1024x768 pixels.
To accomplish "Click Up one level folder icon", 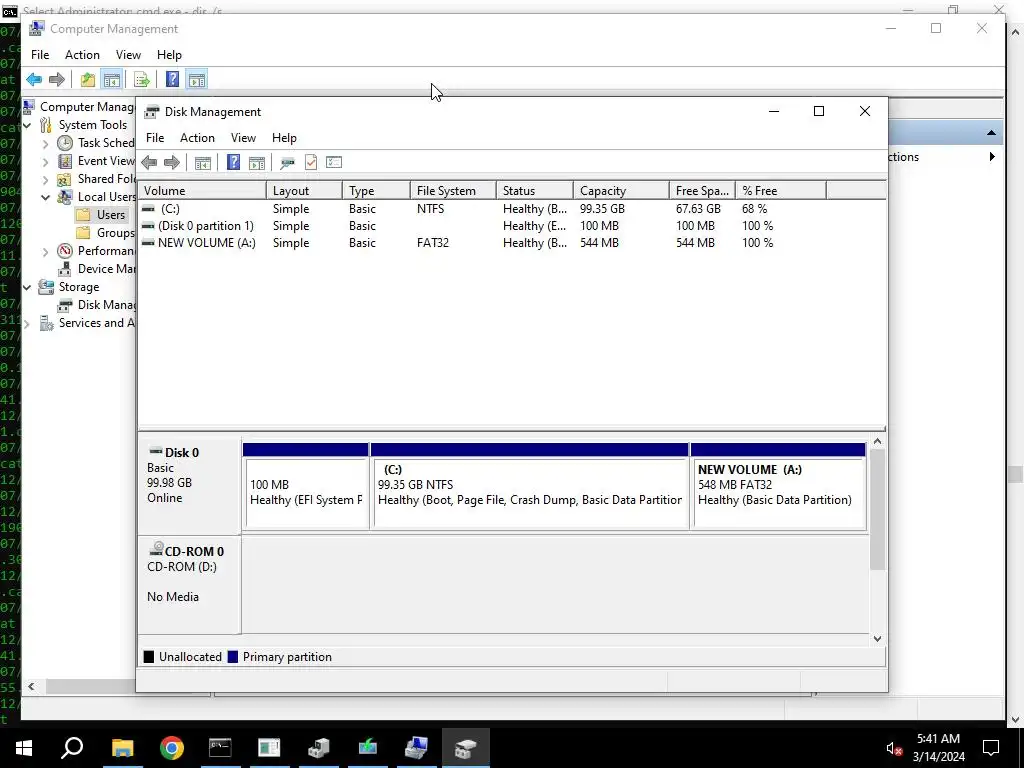I will (88, 80).
